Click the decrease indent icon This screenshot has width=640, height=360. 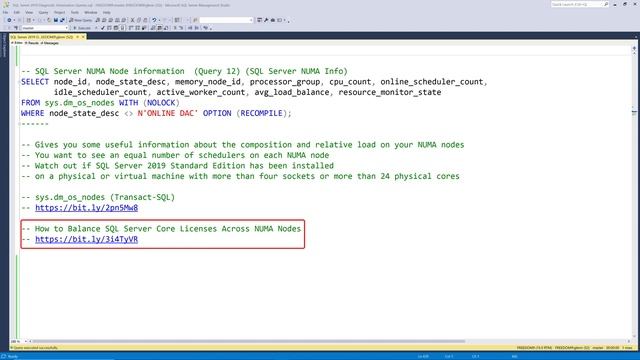pos(190,28)
